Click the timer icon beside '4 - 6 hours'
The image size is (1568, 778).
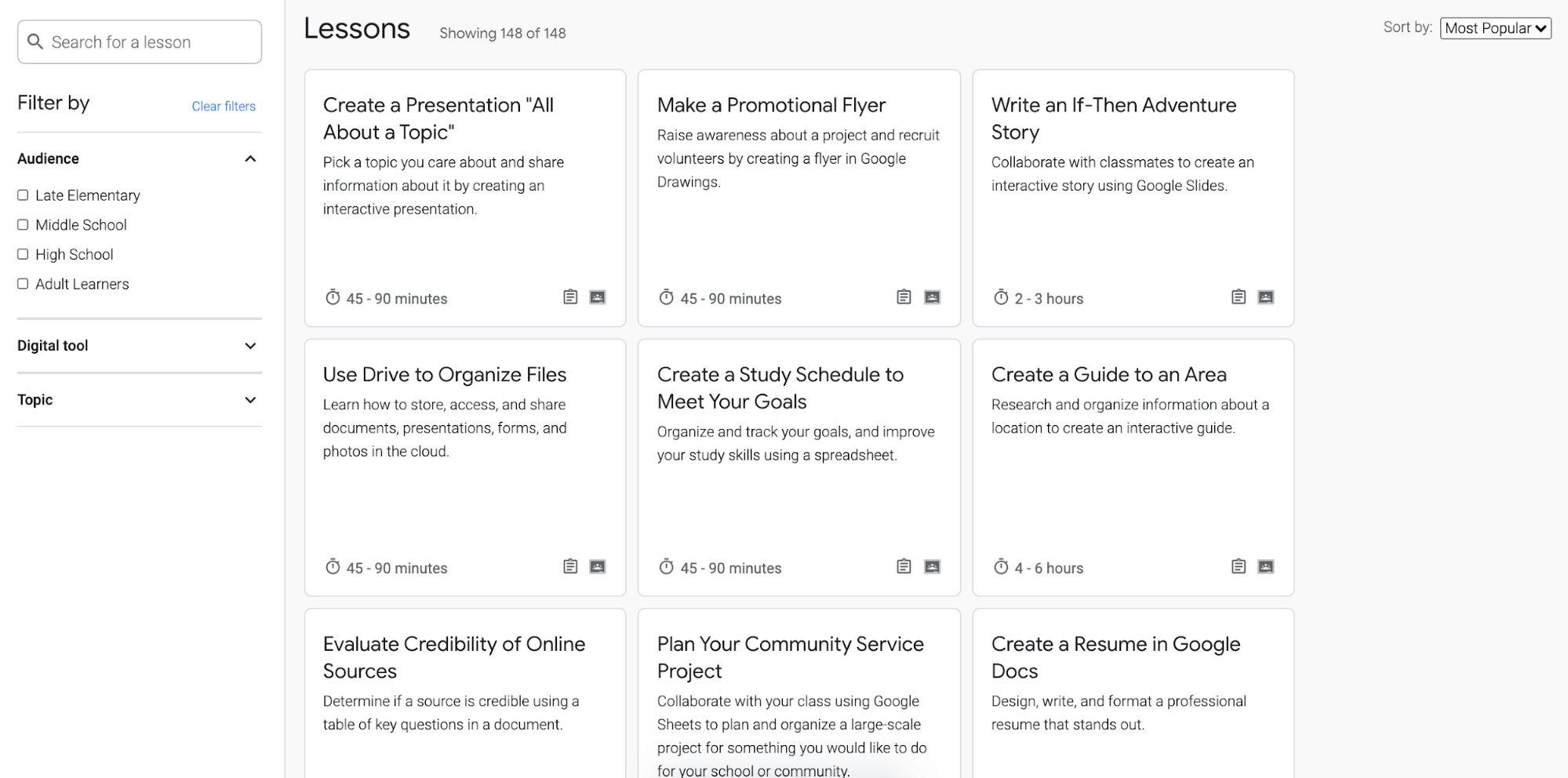[x=1001, y=566]
